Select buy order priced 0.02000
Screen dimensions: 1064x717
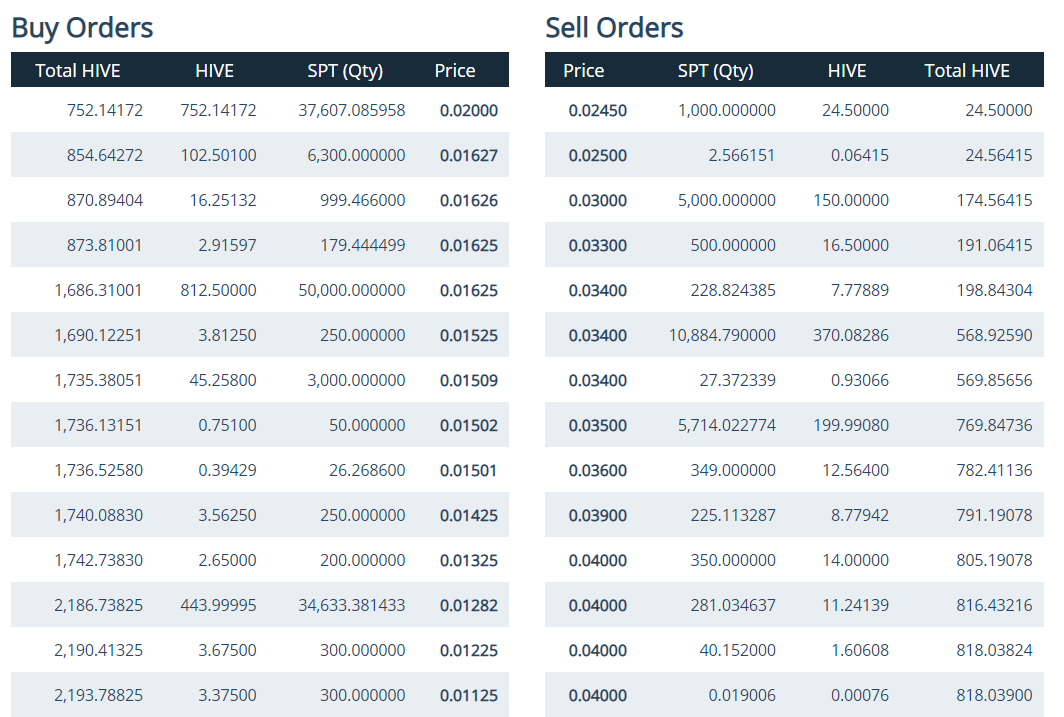pyautogui.click(x=260, y=110)
